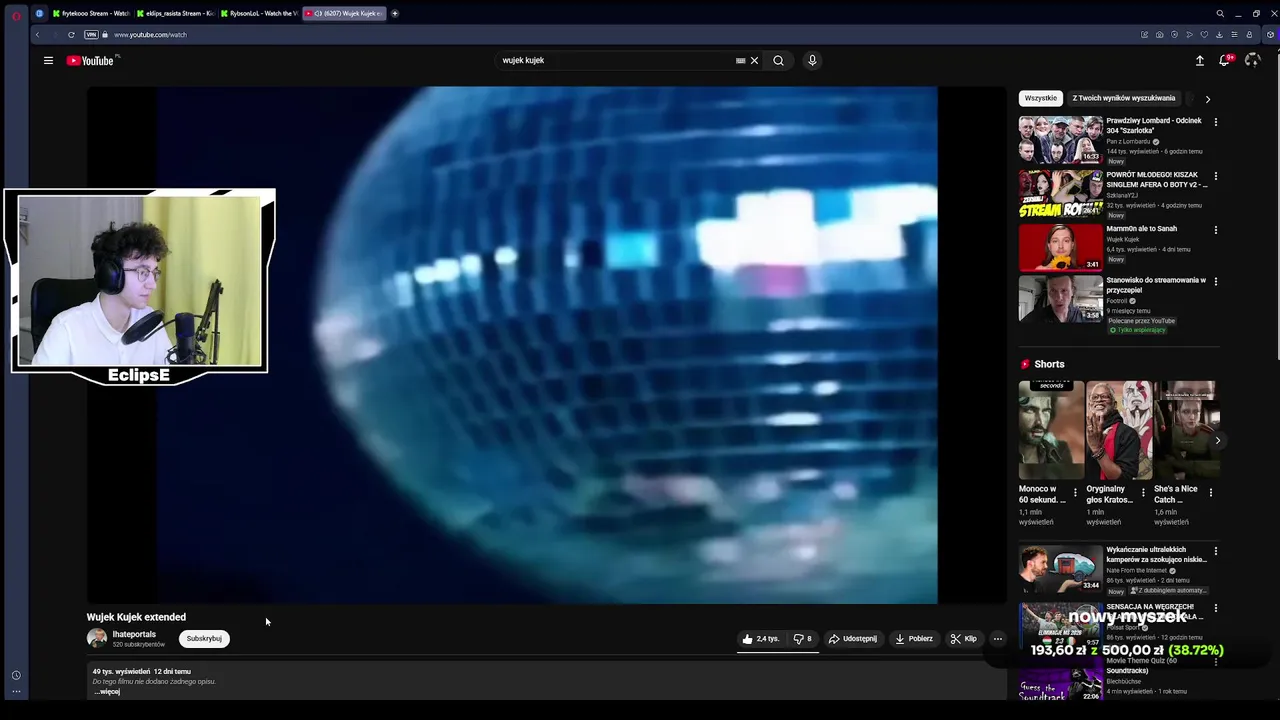Open the sidebar three-dots more icon
The height and width of the screenshot is (720, 1280).
(x=15, y=691)
